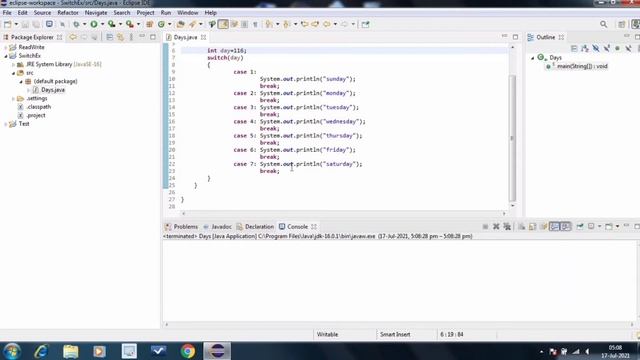This screenshot has width=640, height=360.
Task: Click the Coverage run icon in toolbar
Action: coord(111,24)
